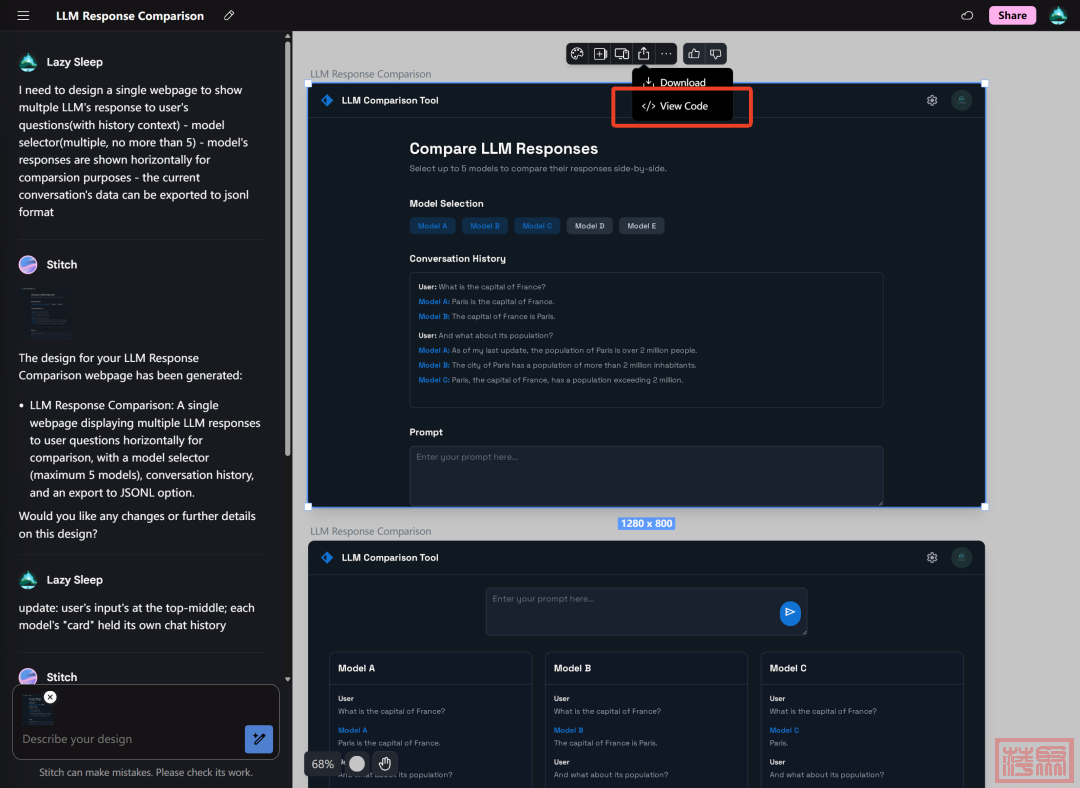The height and width of the screenshot is (788, 1080).
Task: Click the add screen variant icon
Action: pos(600,54)
